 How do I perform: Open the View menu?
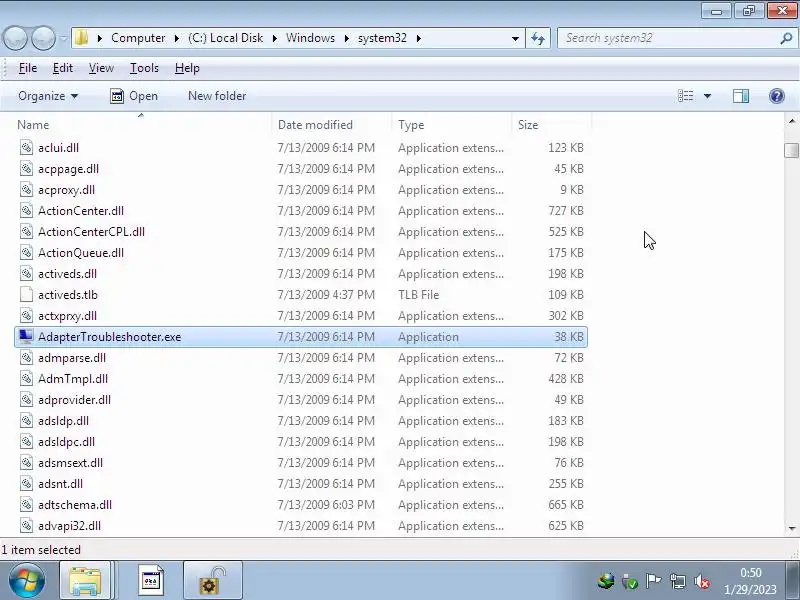[x=101, y=68]
